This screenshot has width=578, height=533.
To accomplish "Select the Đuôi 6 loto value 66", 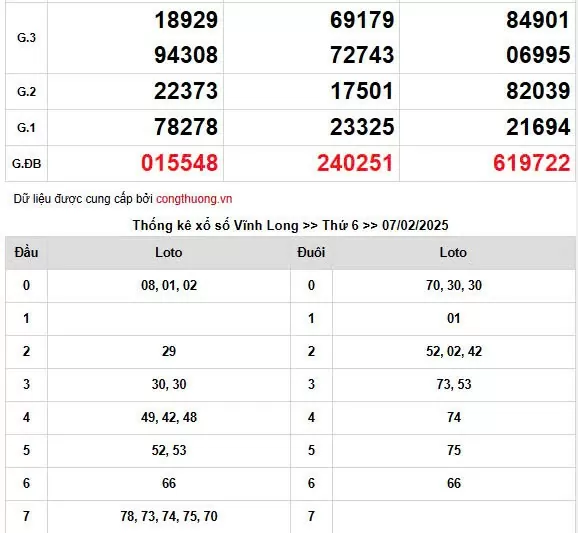I will pyautogui.click(x=454, y=483).
